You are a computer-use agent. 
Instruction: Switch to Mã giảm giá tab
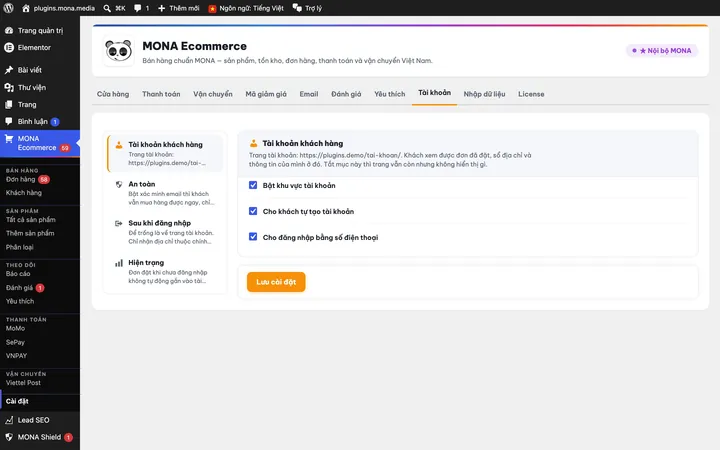point(266,94)
